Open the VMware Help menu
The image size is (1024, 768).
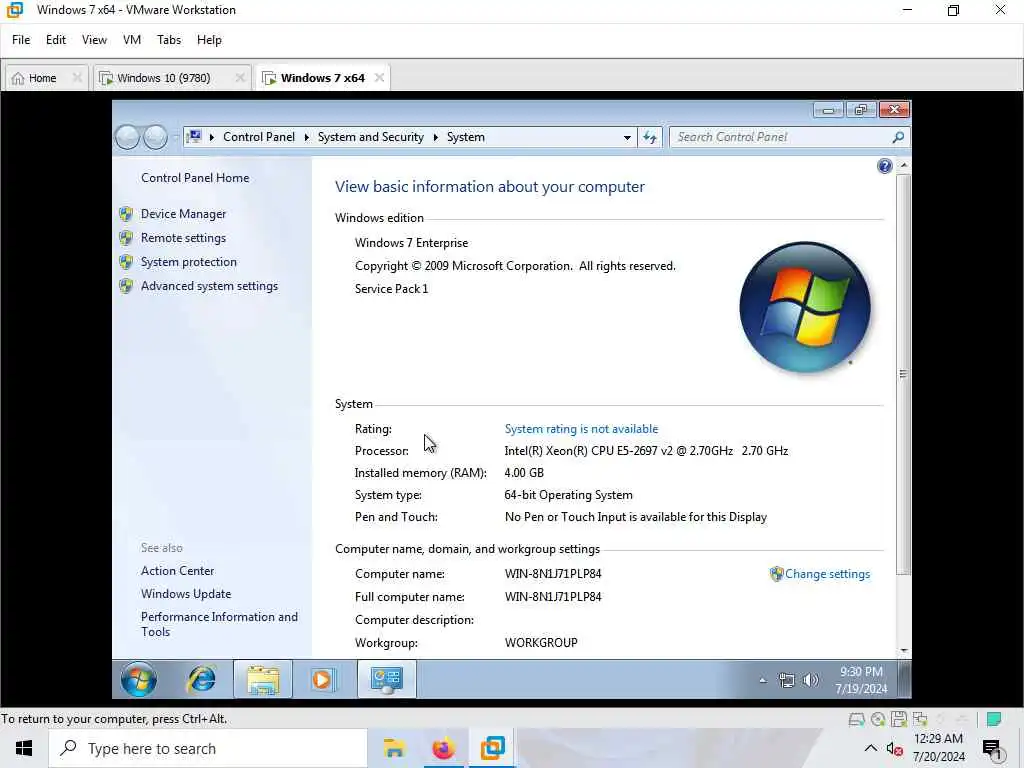pyautogui.click(x=209, y=40)
